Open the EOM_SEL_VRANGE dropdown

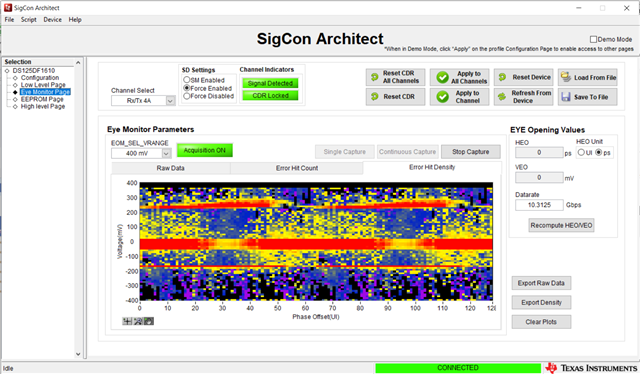(166, 153)
